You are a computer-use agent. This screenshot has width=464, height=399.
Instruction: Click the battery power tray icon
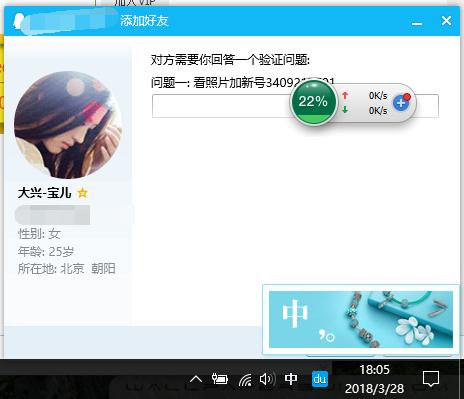click(x=220, y=379)
